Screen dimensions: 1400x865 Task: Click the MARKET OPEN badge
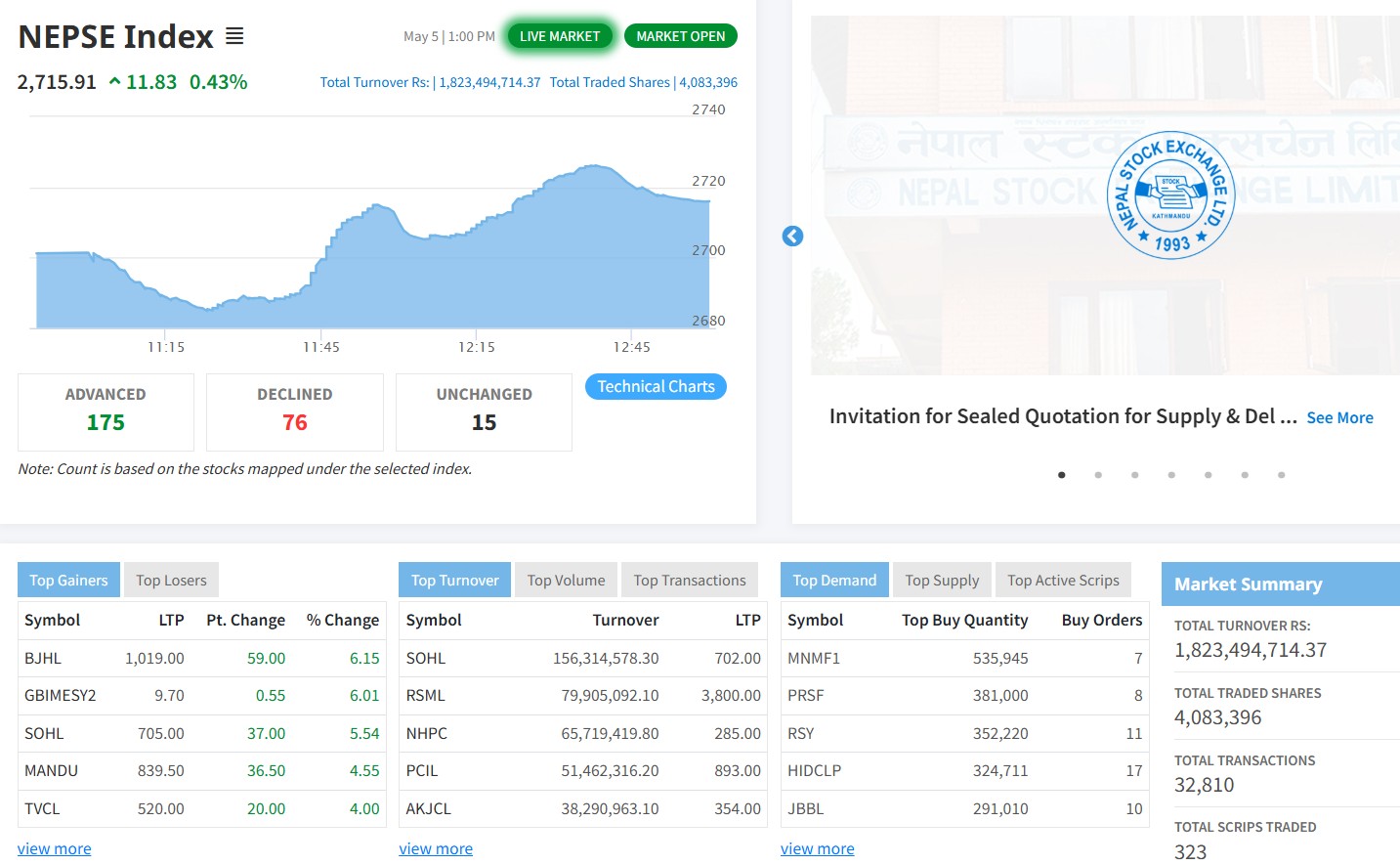pyautogui.click(x=681, y=36)
